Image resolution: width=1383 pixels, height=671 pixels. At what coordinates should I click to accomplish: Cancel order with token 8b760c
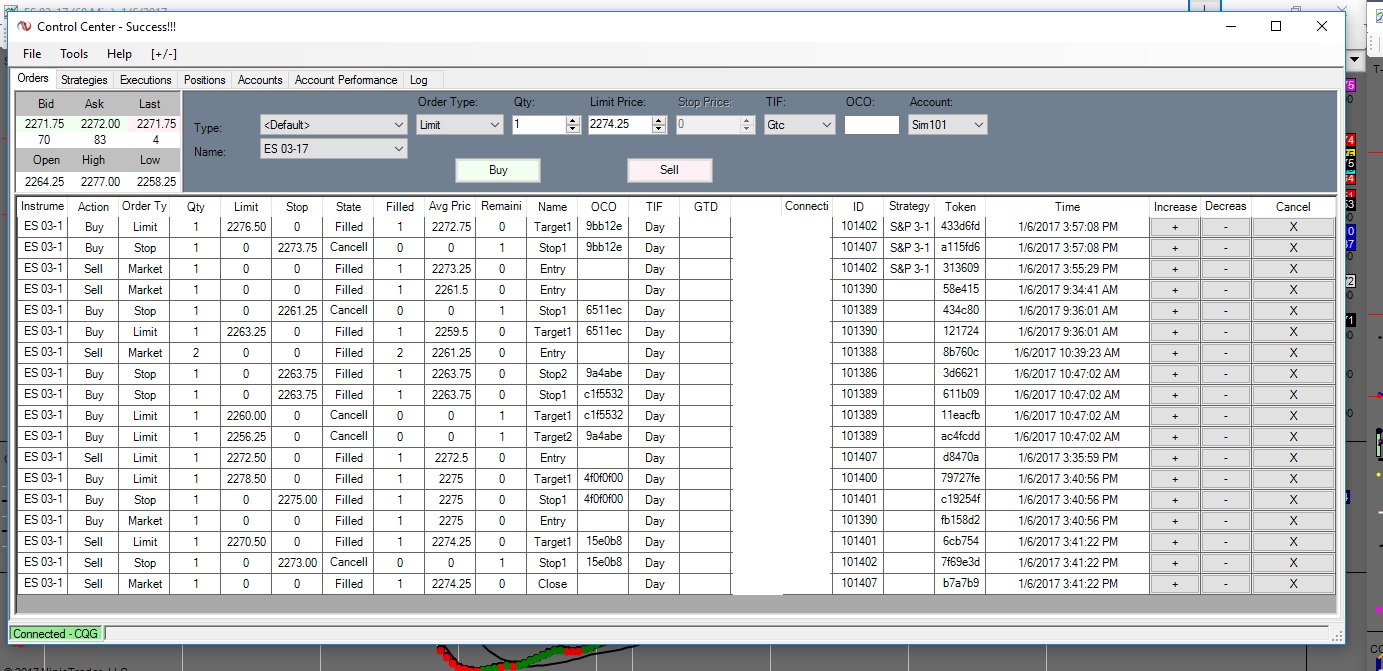[x=1293, y=353]
